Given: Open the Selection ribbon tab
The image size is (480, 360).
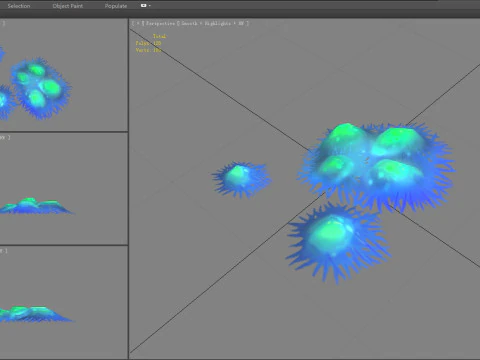Looking at the screenshot, I should click(x=19, y=6).
